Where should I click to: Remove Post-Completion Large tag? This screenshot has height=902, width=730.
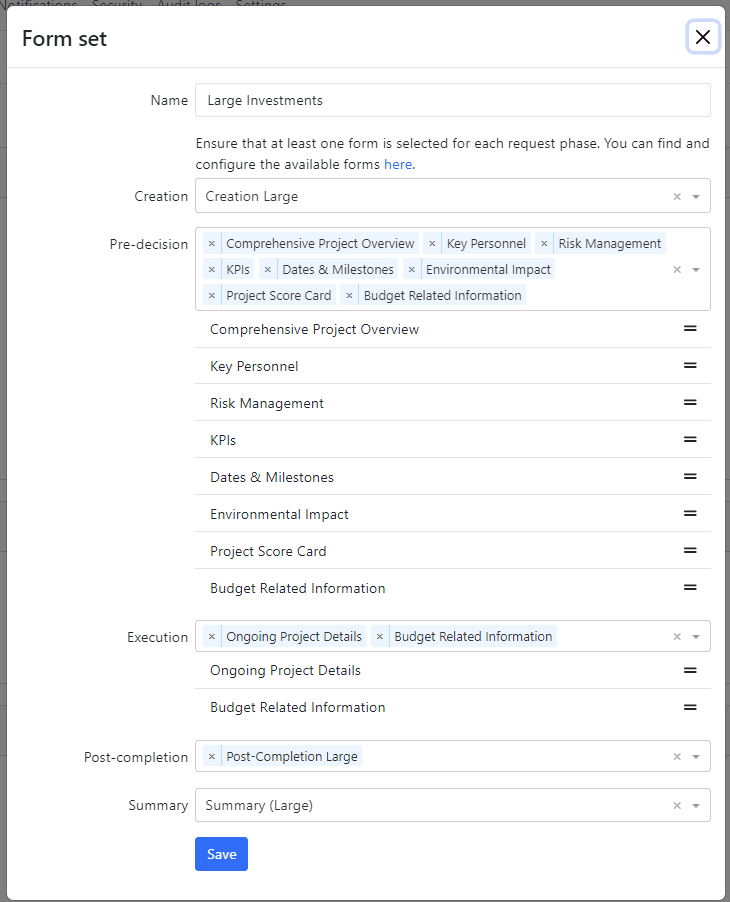click(x=212, y=756)
